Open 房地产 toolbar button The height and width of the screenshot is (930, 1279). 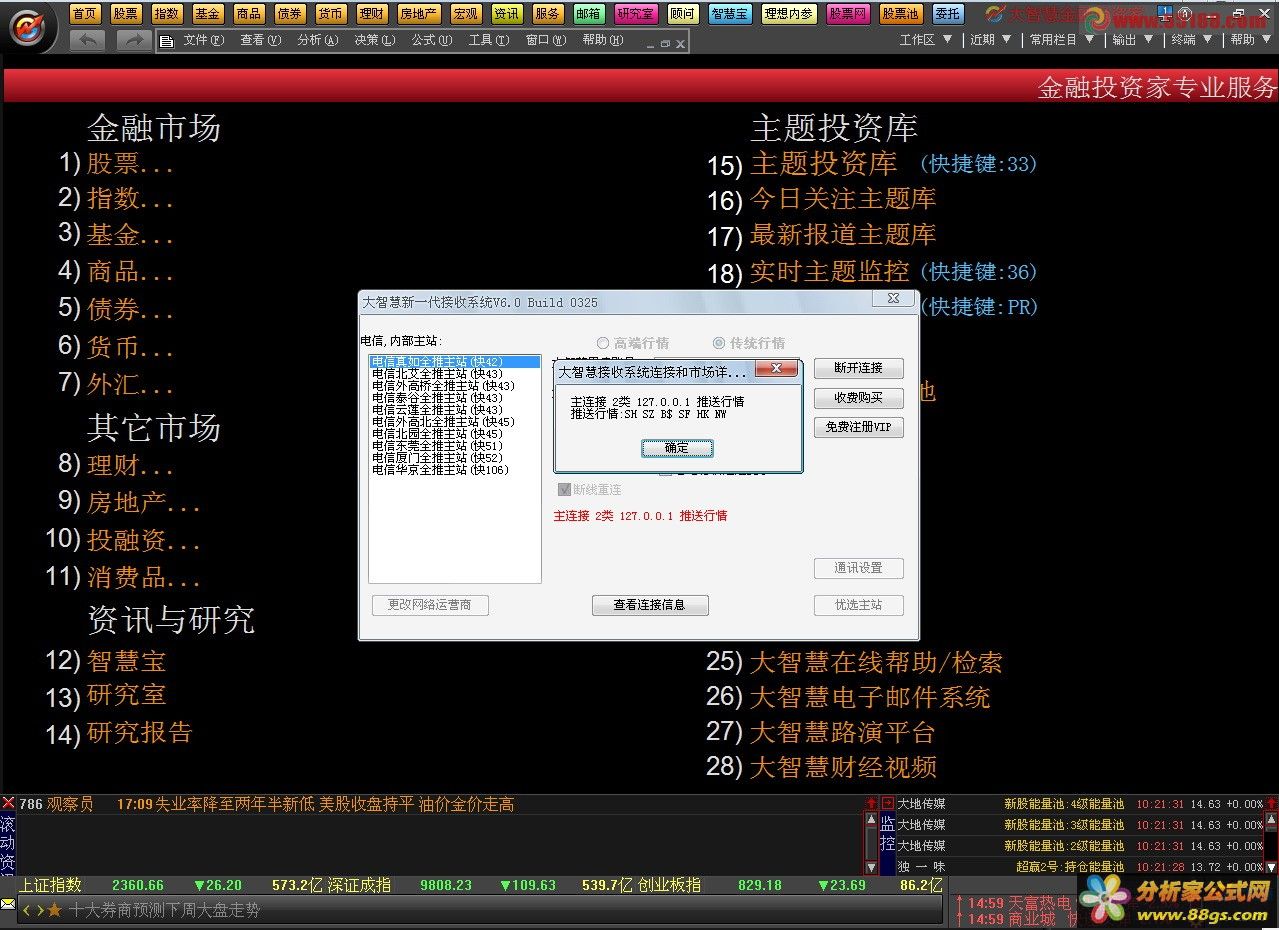418,13
